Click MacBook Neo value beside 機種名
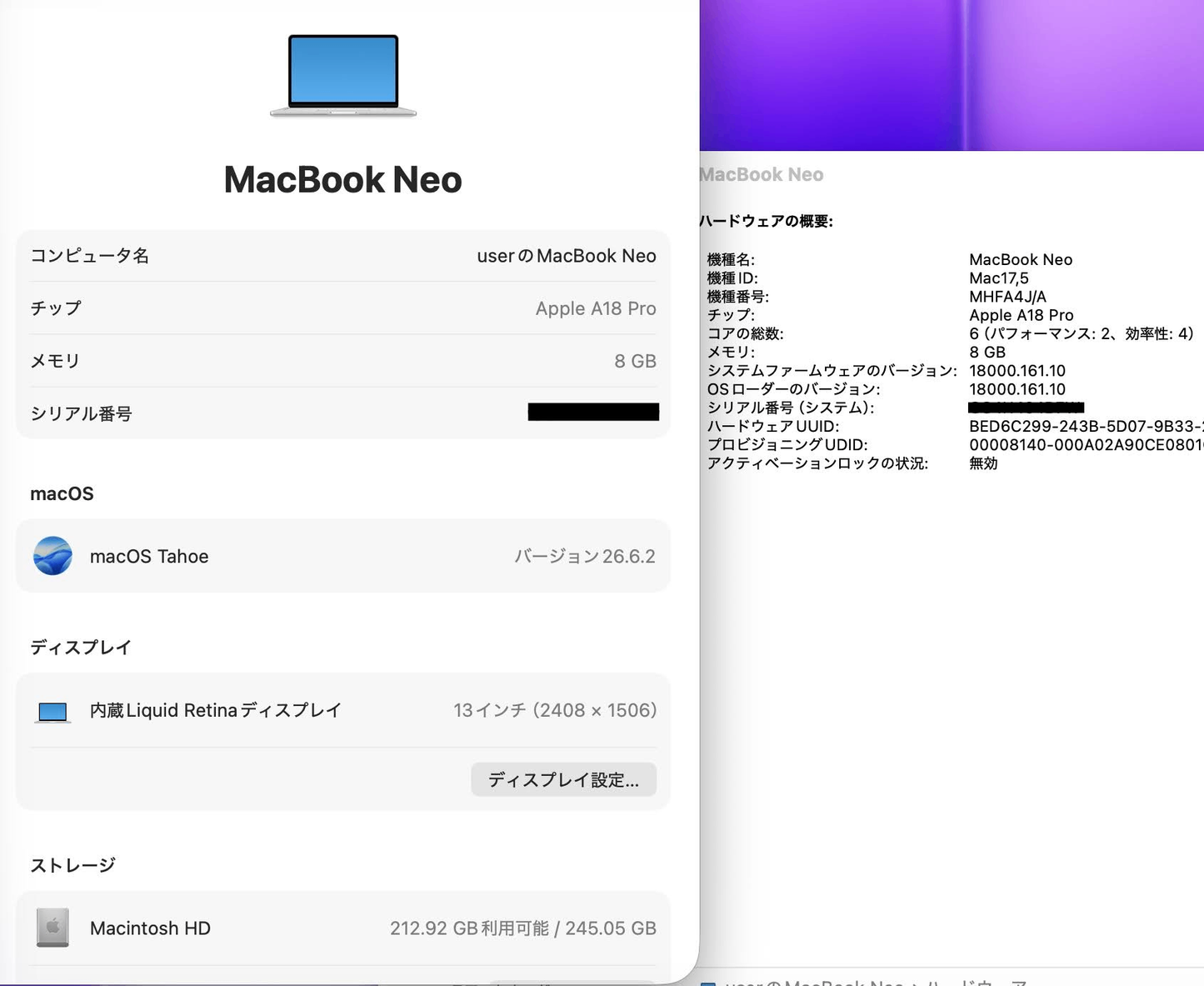The image size is (1204, 986). (x=1021, y=260)
